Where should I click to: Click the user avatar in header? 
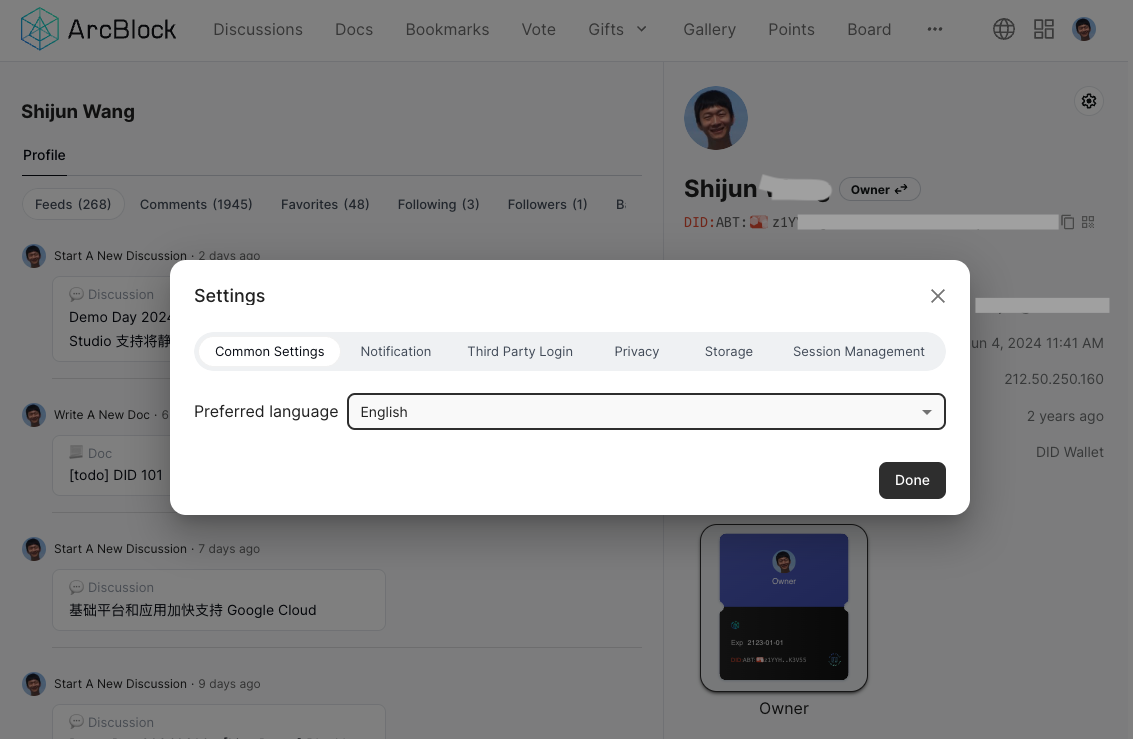(1084, 29)
